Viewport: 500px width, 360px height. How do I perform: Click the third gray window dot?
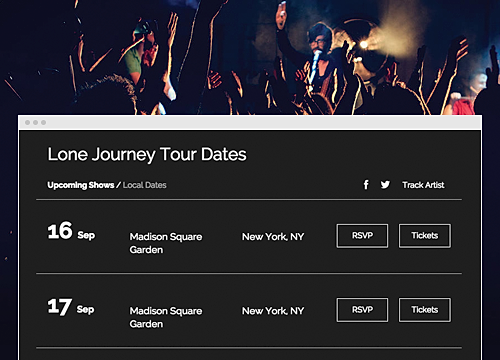point(43,123)
